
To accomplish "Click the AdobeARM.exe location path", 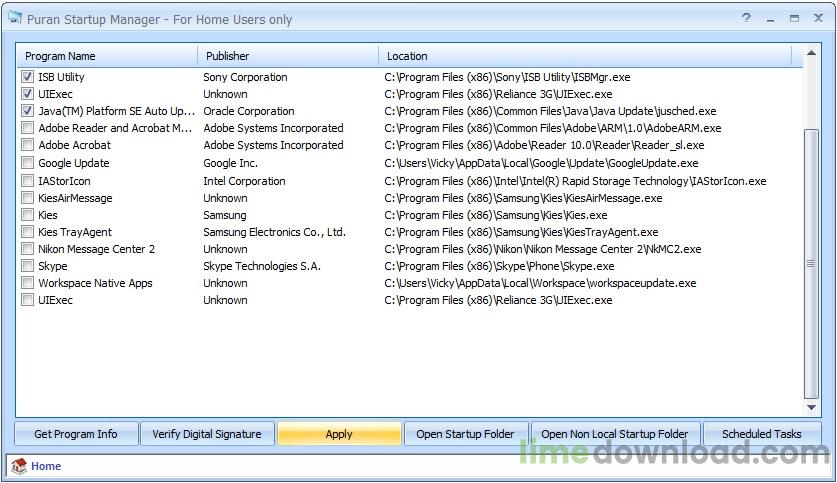I will tap(552, 128).
